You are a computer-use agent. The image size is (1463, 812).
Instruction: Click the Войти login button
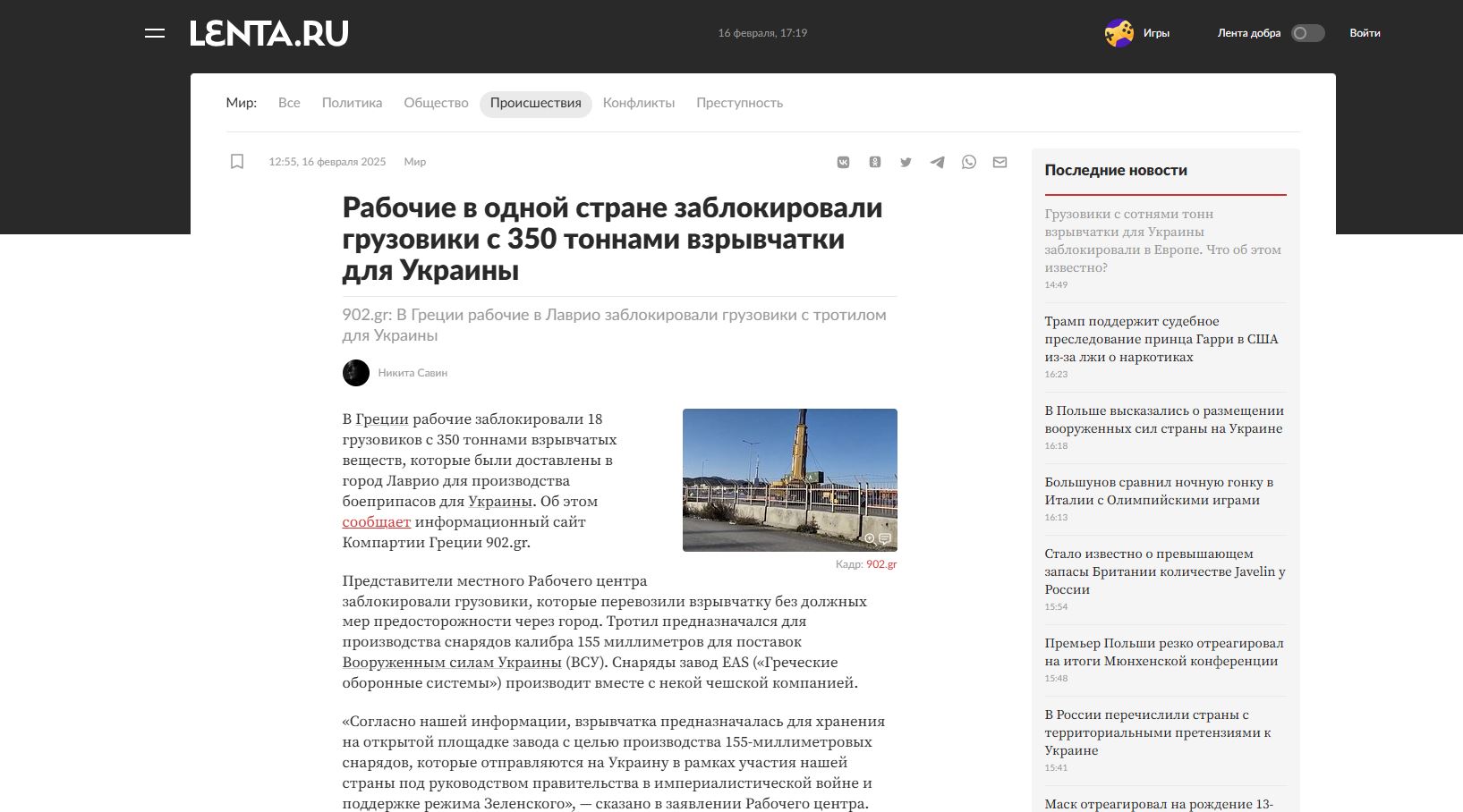(x=1365, y=33)
